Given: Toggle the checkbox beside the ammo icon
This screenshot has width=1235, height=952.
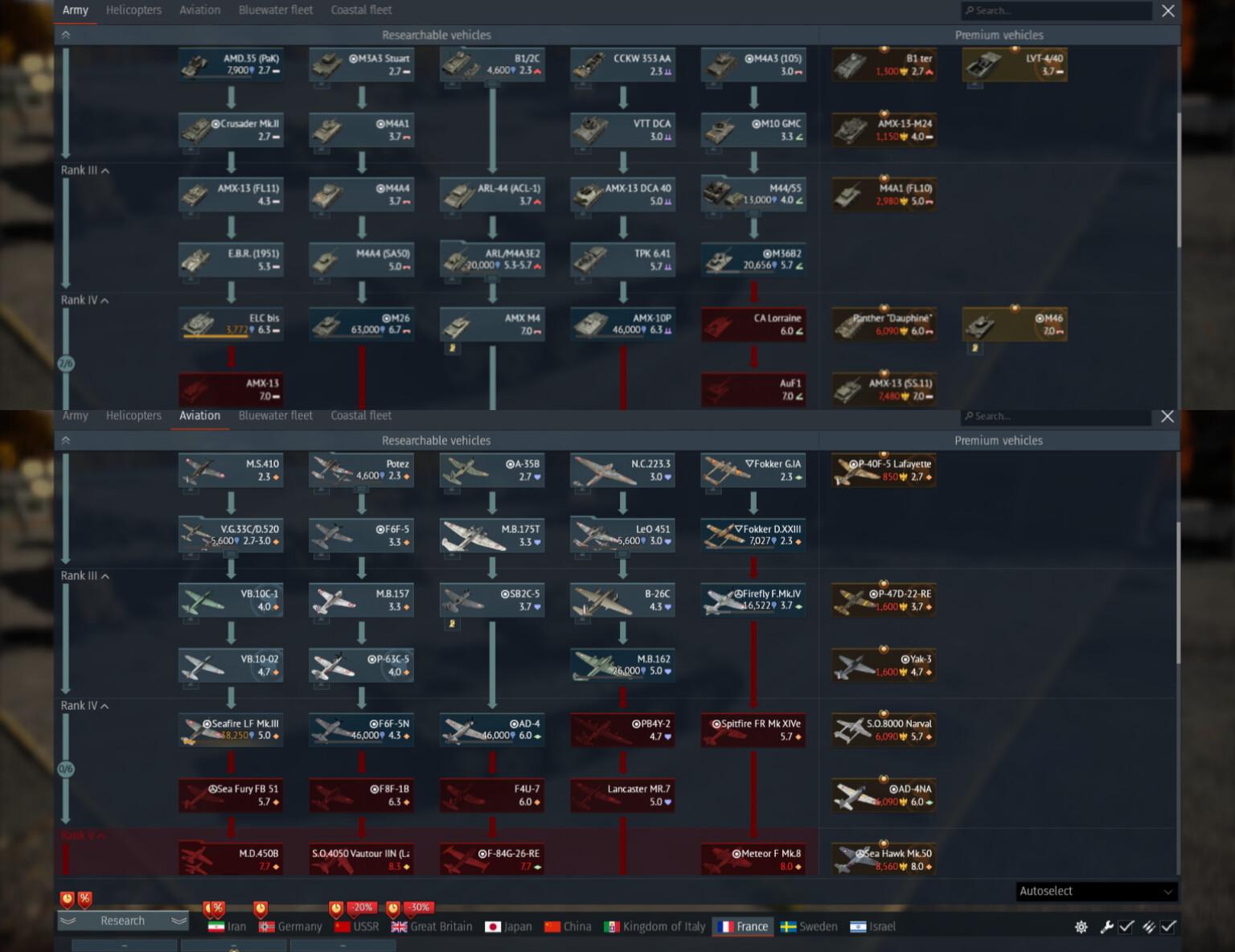Looking at the screenshot, I should [x=1168, y=927].
